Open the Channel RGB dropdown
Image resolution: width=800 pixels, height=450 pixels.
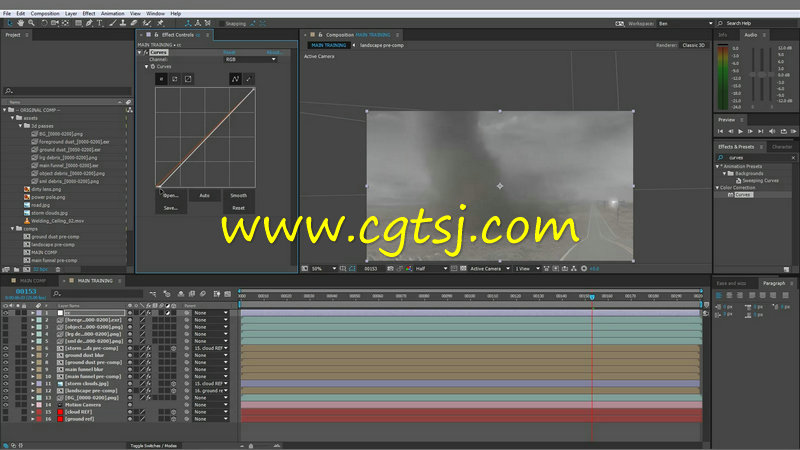click(251, 59)
